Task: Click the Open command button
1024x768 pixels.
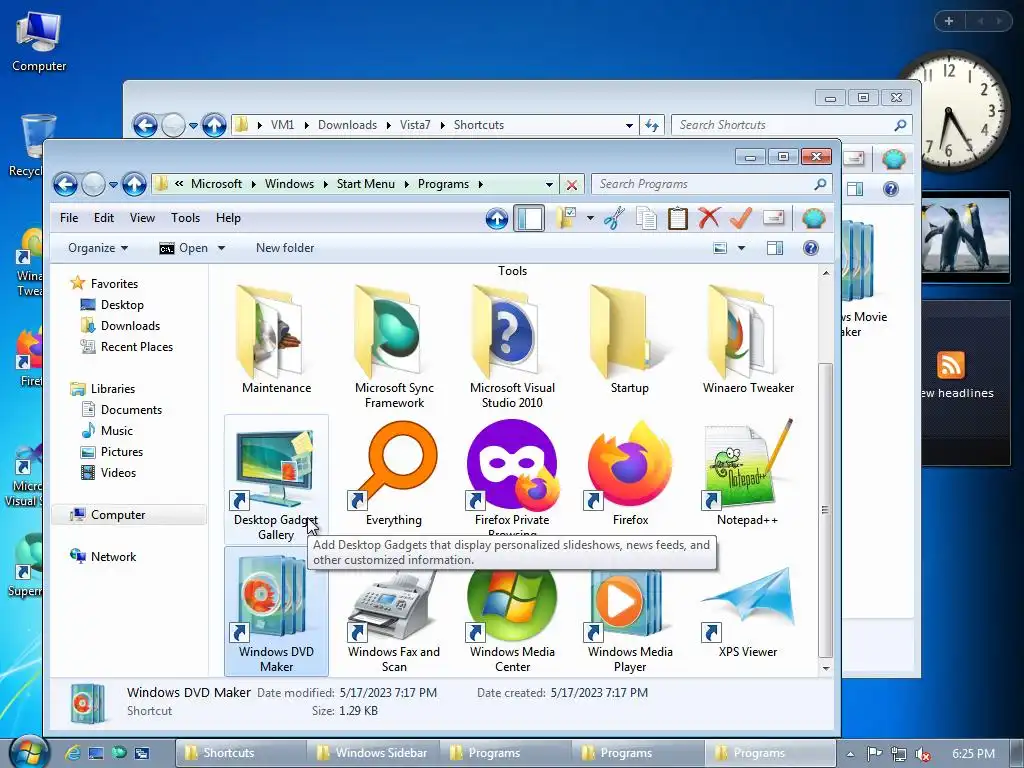Action: tap(184, 248)
